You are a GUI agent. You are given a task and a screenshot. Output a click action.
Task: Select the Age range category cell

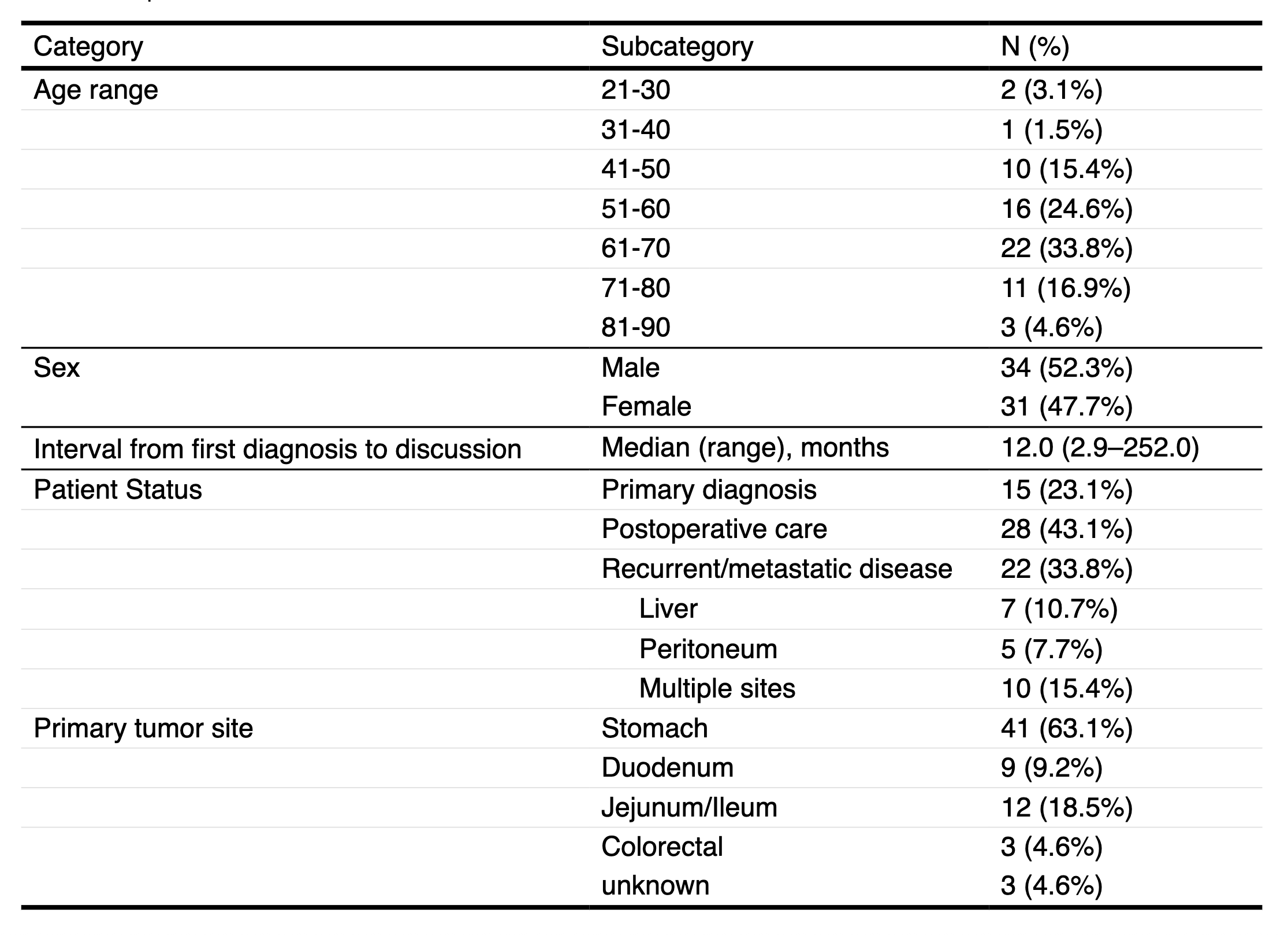click(95, 90)
